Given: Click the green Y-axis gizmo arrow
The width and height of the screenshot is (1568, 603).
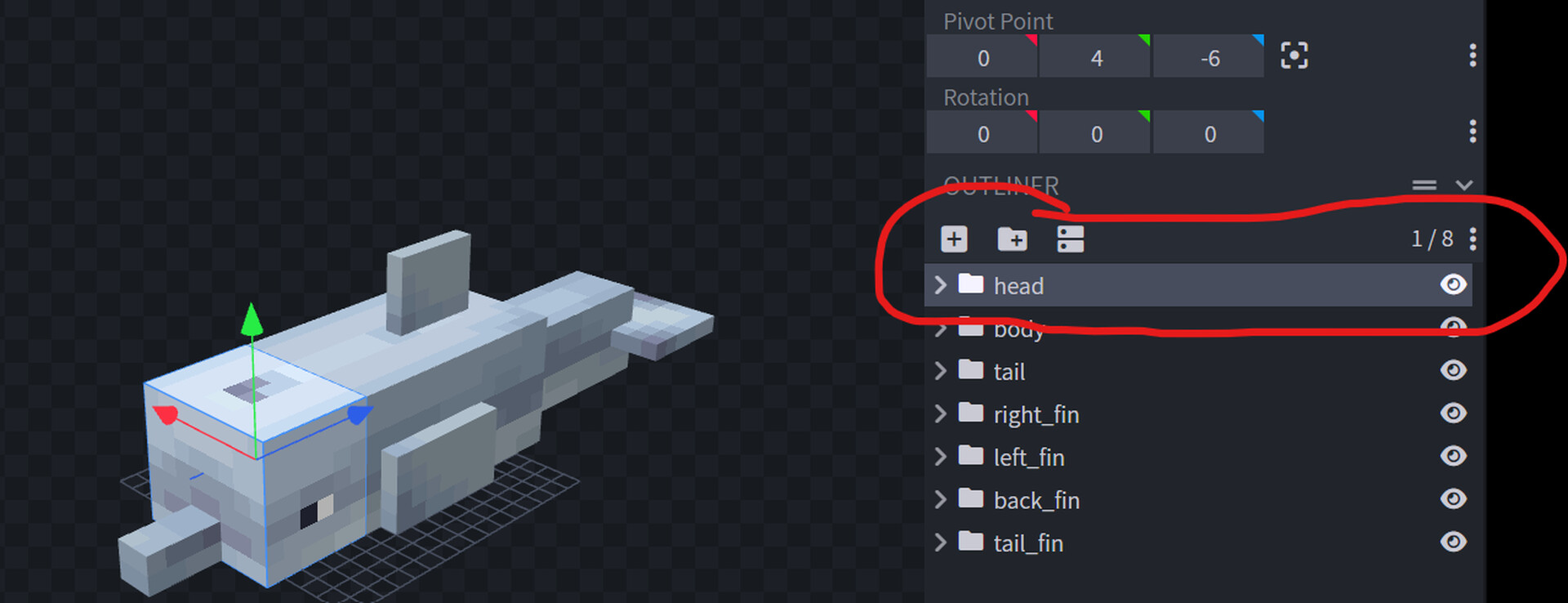Looking at the screenshot, I should (x=252, y=319).
